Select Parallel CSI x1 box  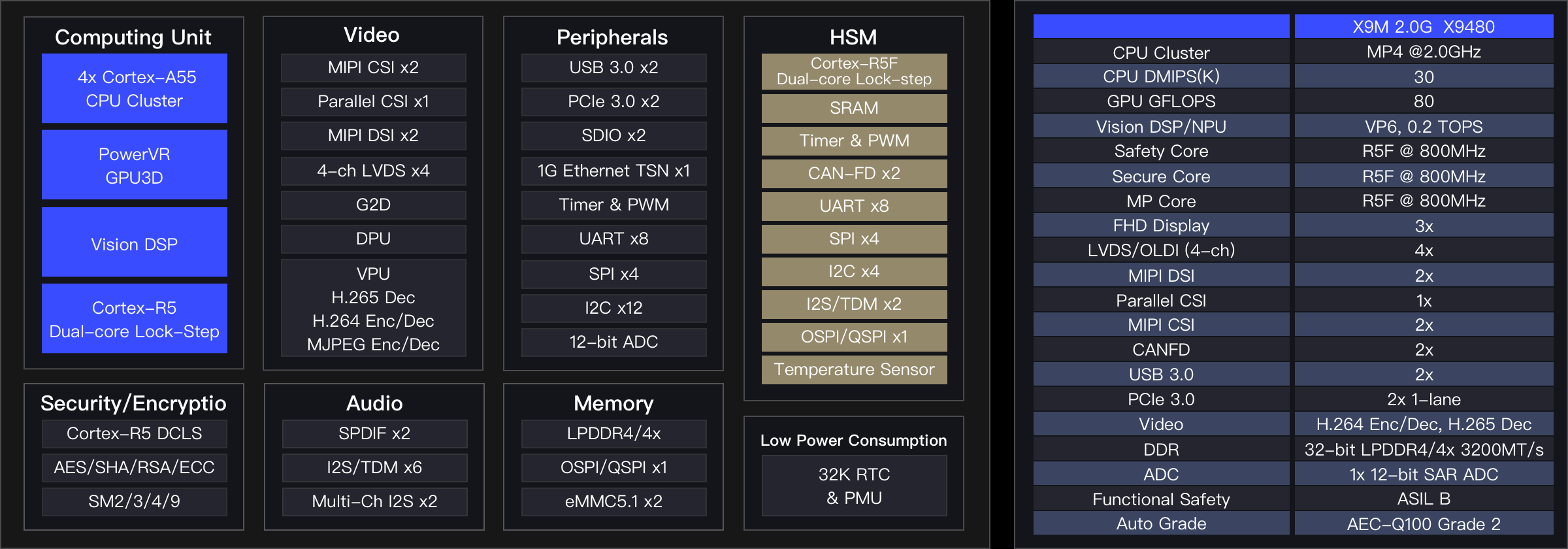pyautogui.click(x=373, y=102)
